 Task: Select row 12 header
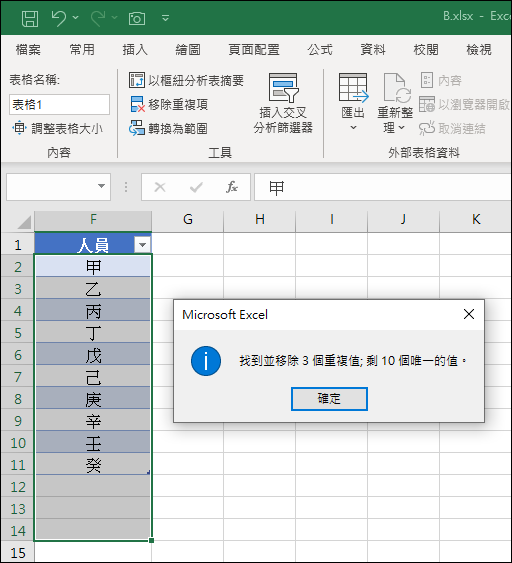pyautogui.click(x=18, y=487)
